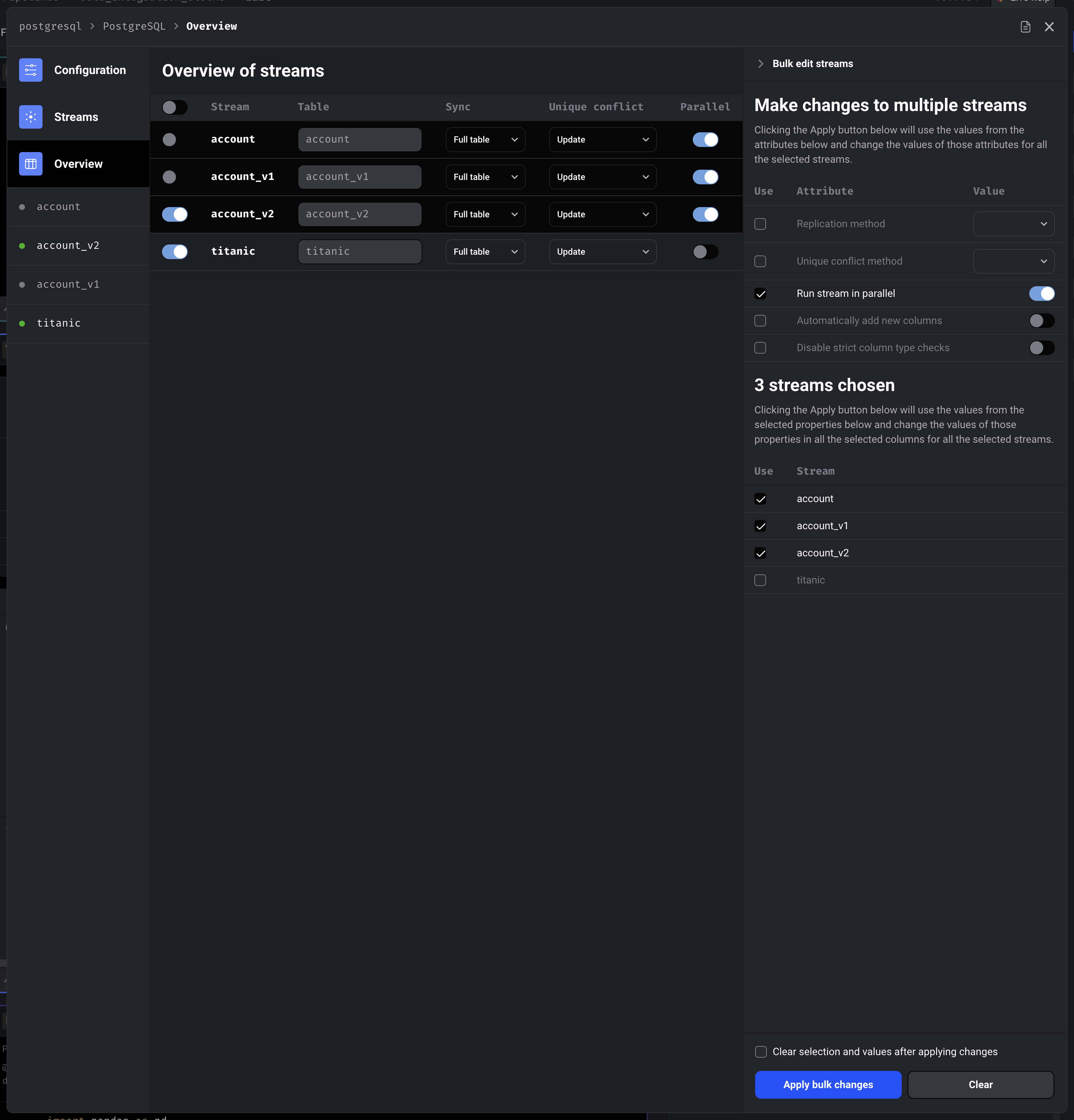Click the Unique conflict column header
Screen dimensions: 1074x1120
596,107
